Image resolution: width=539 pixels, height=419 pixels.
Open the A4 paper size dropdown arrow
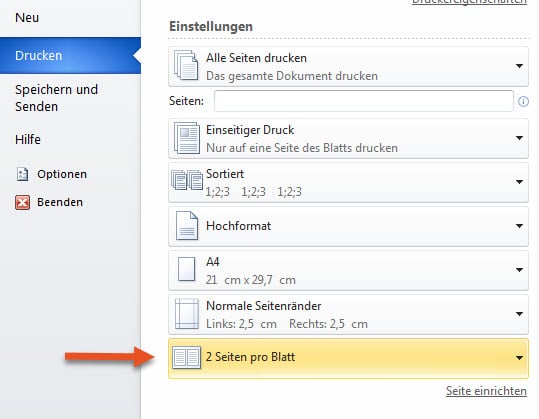tap(519, 270)
